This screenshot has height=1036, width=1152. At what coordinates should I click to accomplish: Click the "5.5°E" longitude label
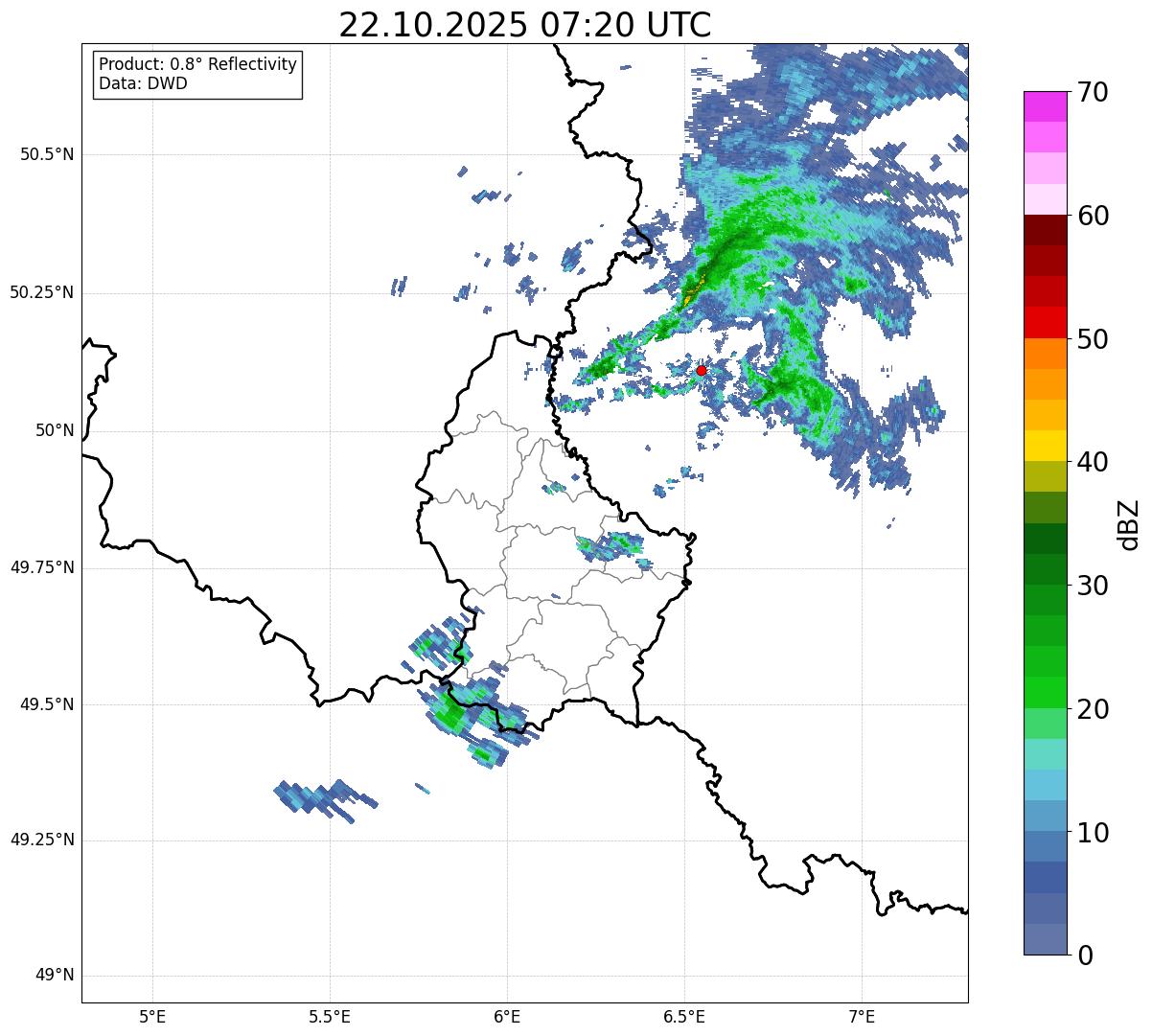[x=330, y=1017]
